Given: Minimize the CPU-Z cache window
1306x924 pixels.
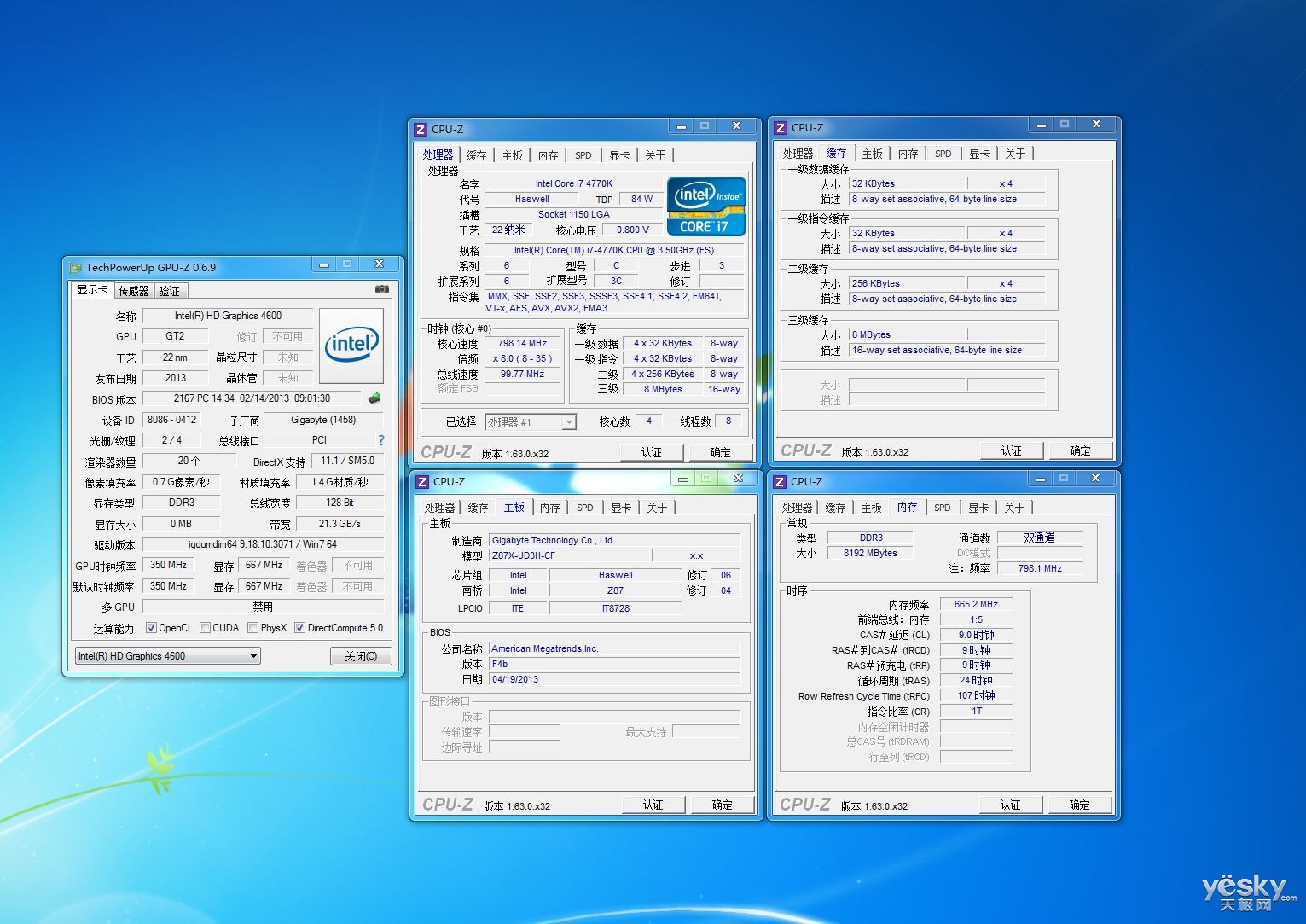Looking at the screenshot, I should (x=1041, y=125).
